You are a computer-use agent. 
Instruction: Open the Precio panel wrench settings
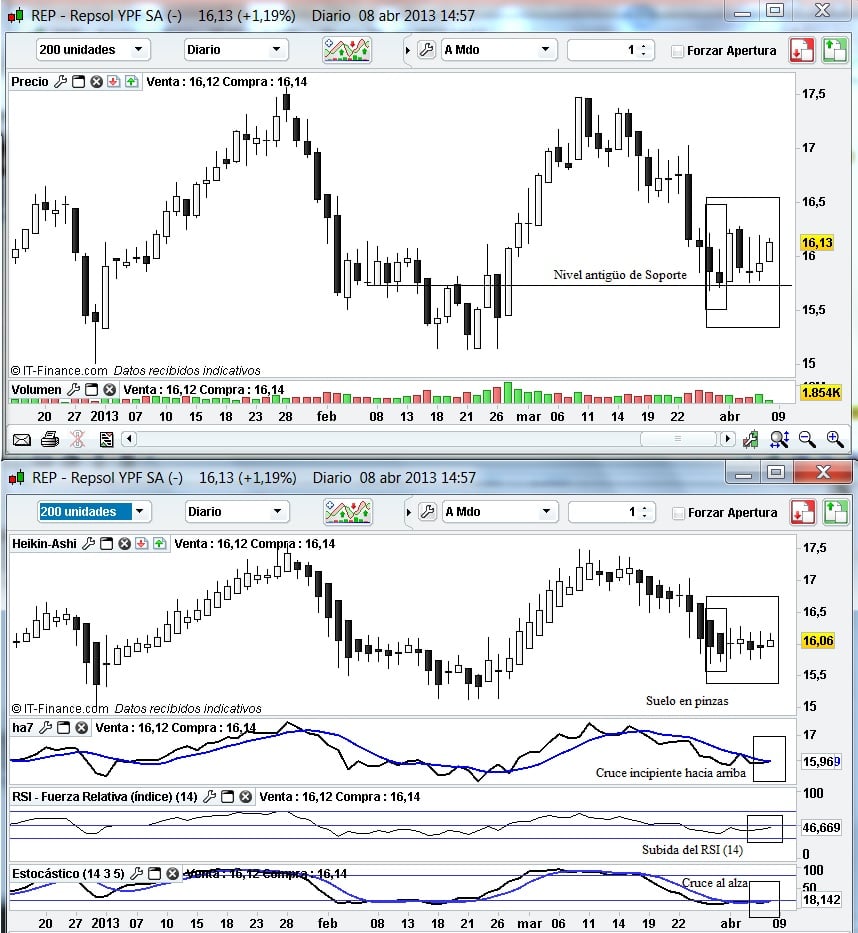pyautogui.click(x=60, y=82)
